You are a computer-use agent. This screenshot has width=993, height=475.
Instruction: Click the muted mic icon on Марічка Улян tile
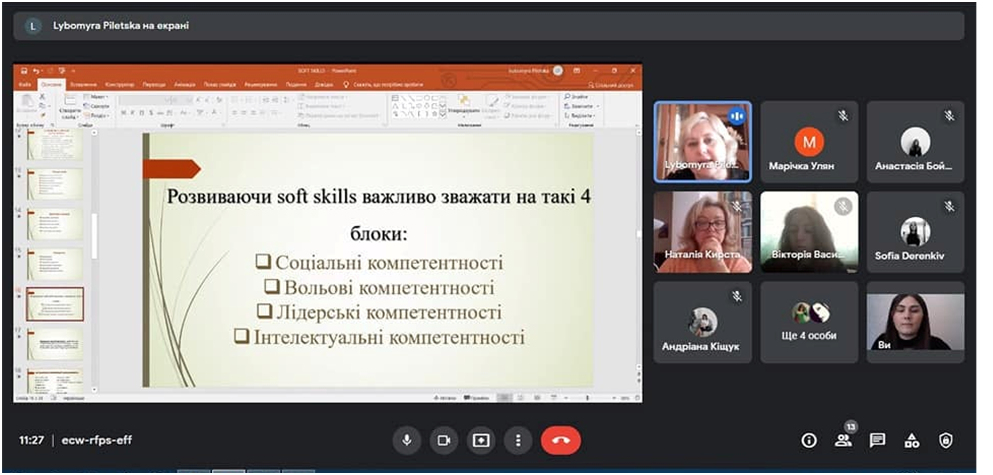(x=842, y=116)
